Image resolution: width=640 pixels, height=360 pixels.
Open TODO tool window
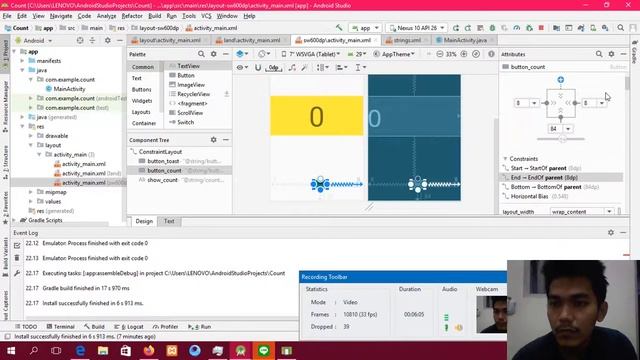tap(25, 327)
